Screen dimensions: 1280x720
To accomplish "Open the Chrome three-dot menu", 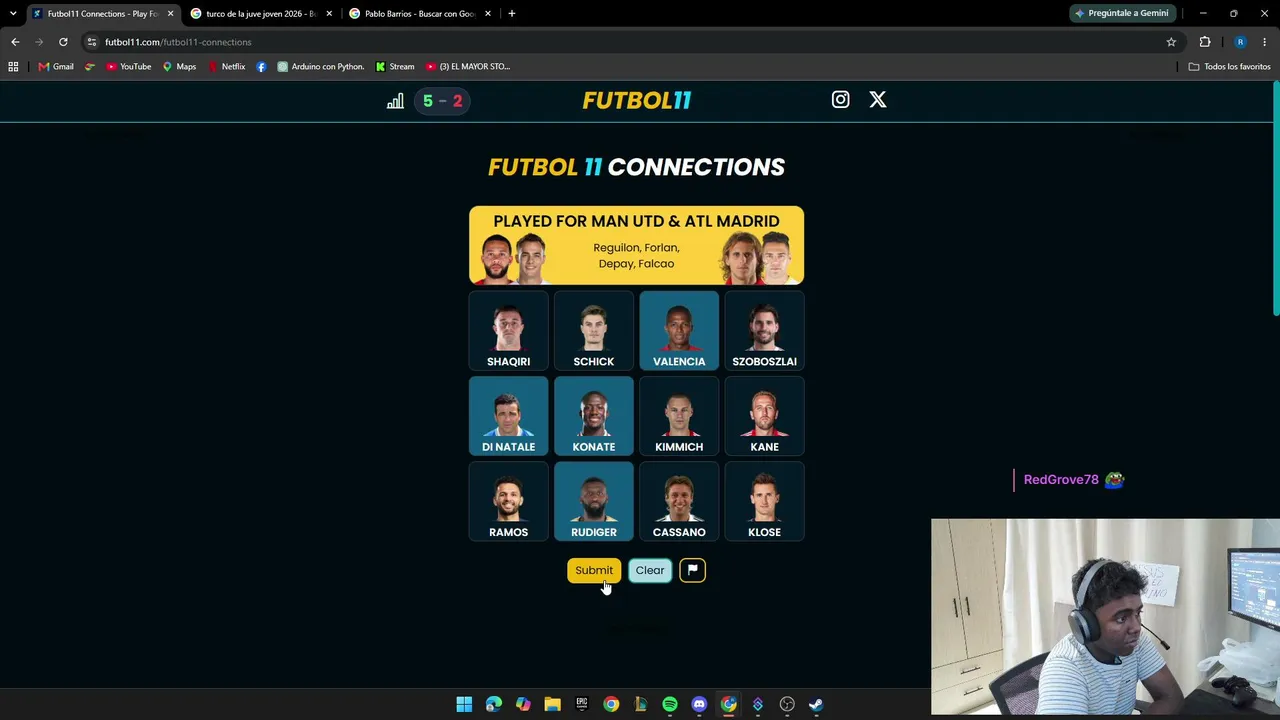I will [x=1265, y=42].
